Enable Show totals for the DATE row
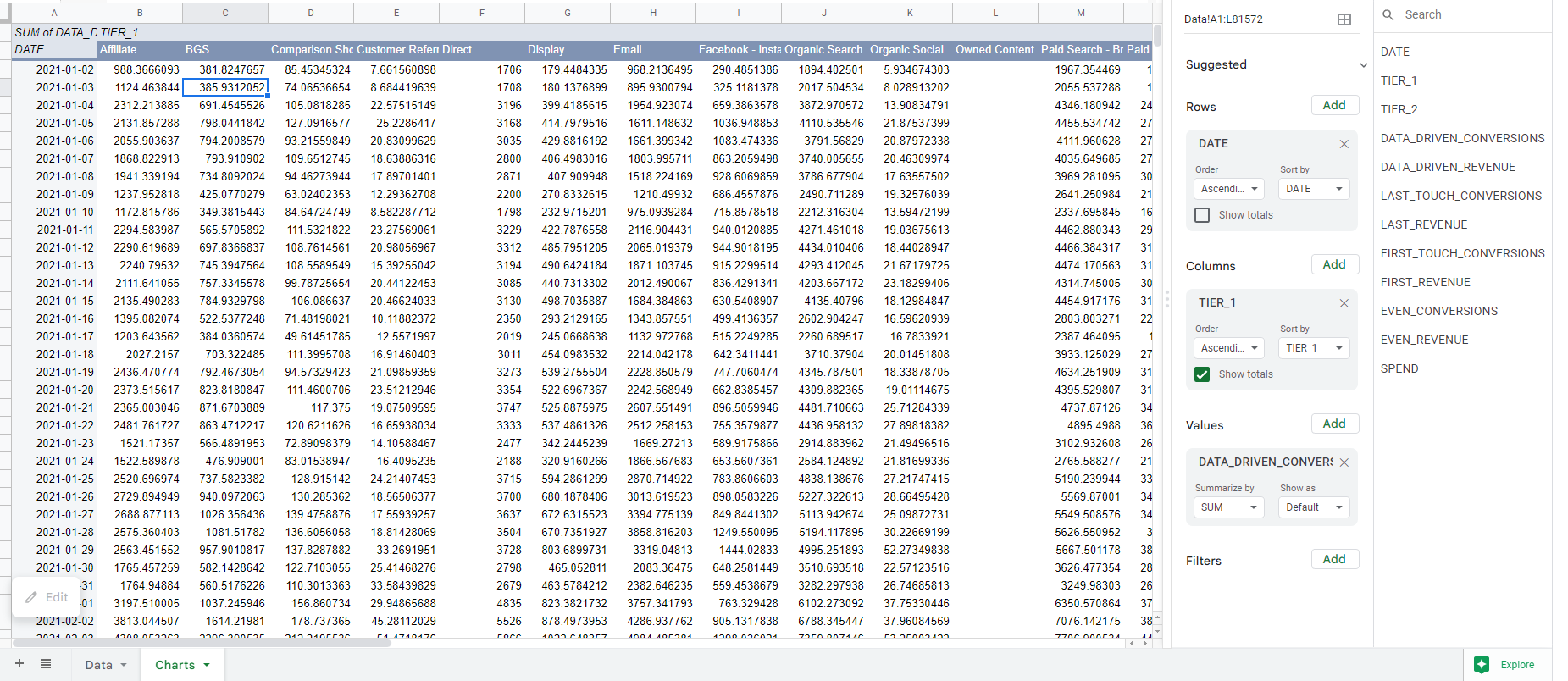The height and width of the screenshot is (681, 1568). tap(1201, 215)
